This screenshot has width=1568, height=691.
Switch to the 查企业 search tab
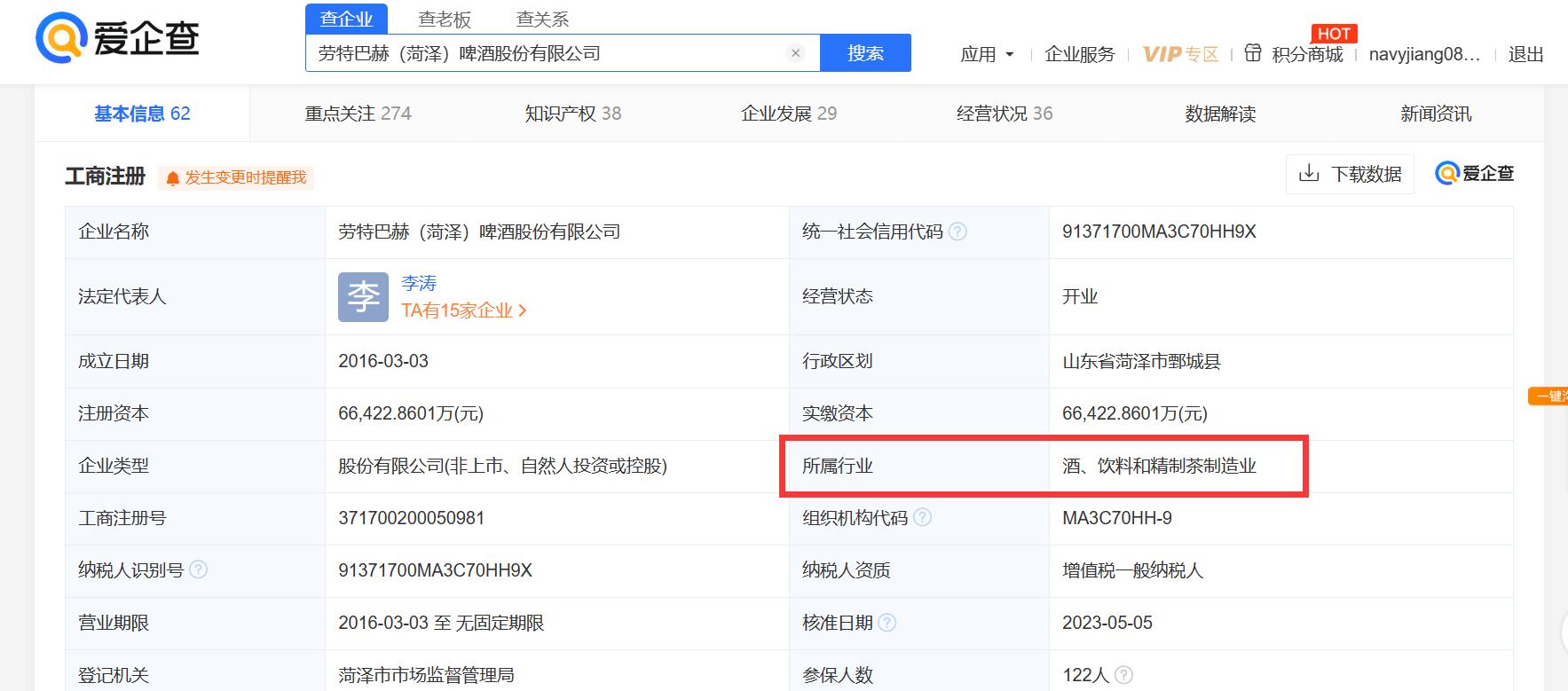click(x=346, y=19)
